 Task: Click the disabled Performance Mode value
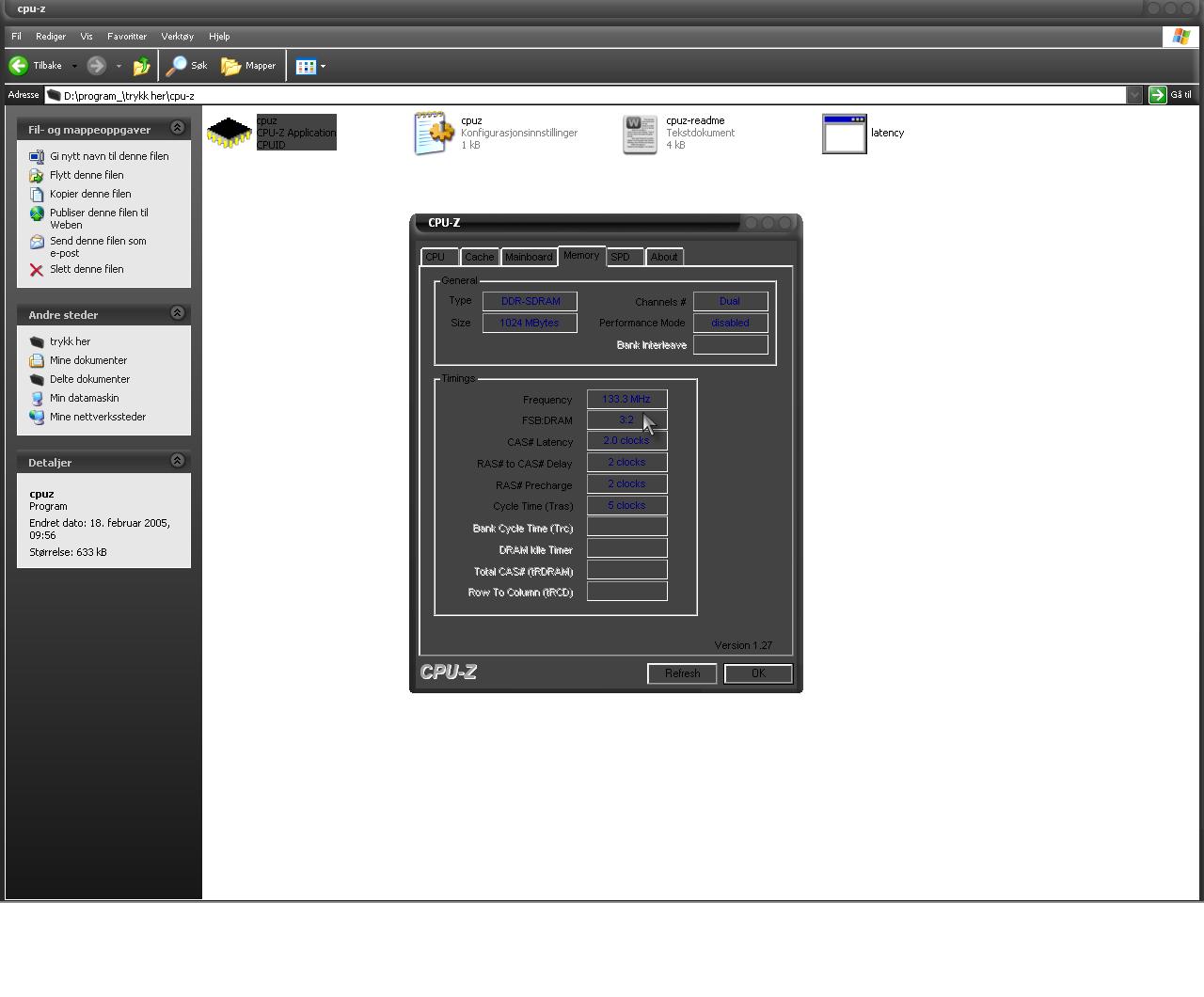731,323
